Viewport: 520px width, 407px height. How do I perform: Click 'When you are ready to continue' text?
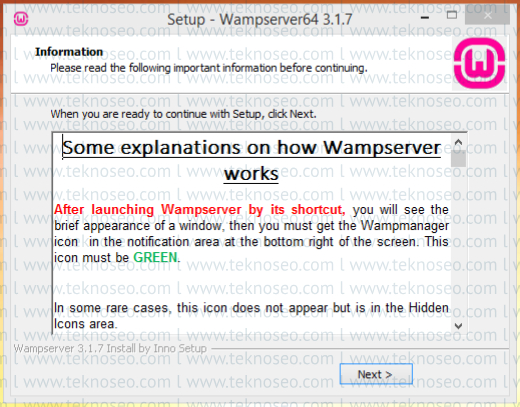click(x=183, y=114)
